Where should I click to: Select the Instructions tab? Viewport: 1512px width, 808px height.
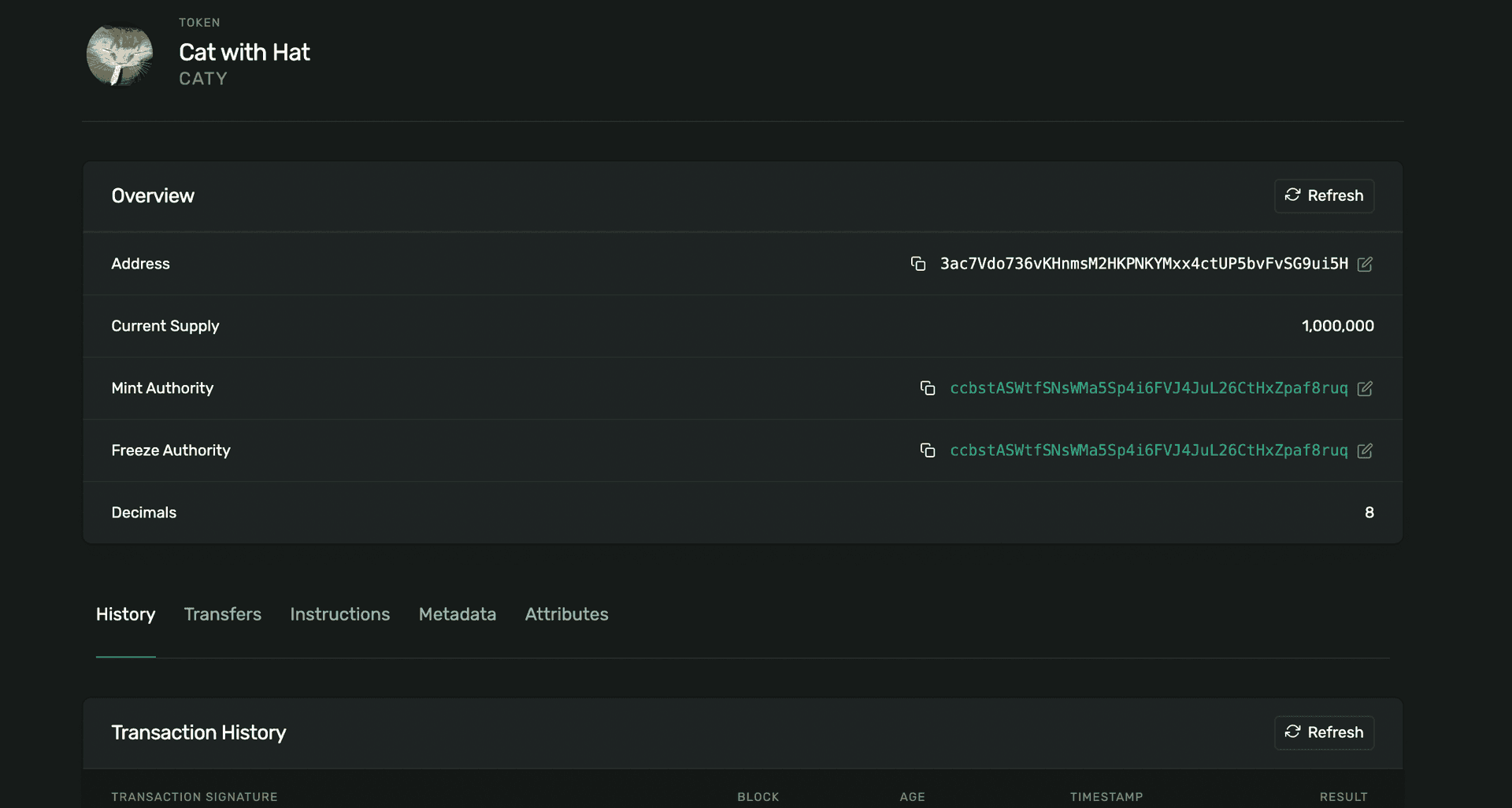click(x=339, y=614)
